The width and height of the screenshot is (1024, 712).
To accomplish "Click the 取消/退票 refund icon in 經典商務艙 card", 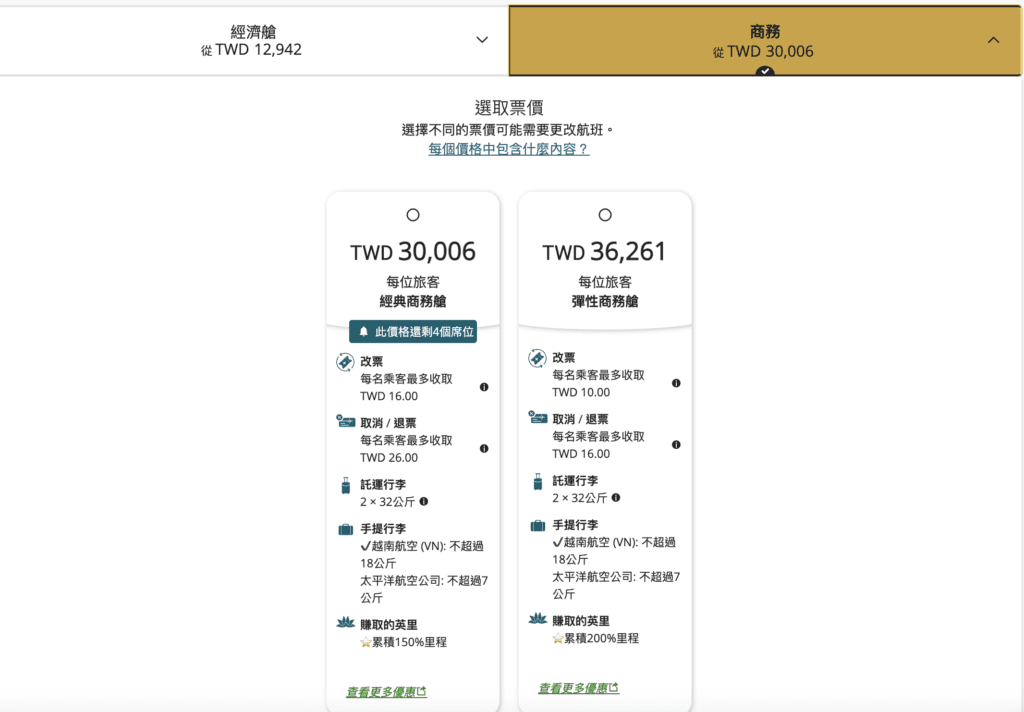I will 345,421.
